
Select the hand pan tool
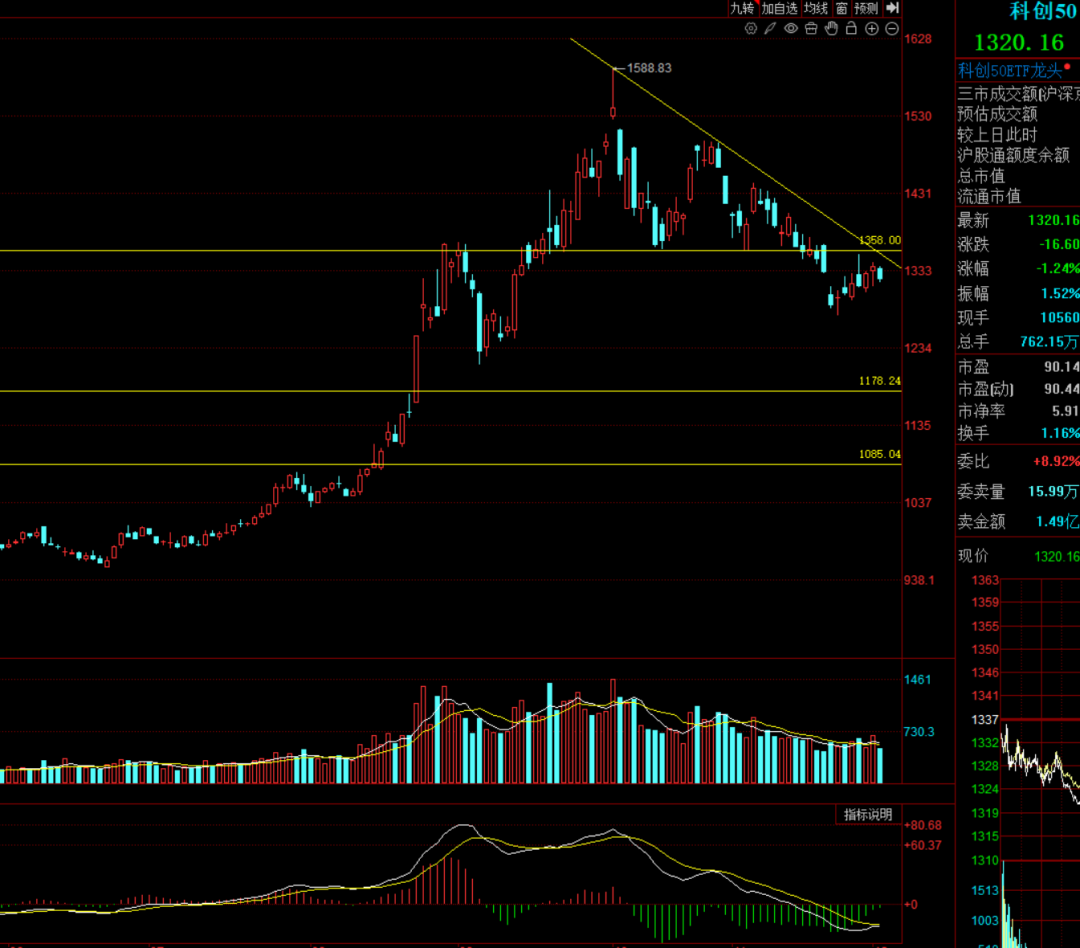click(831, 29)
